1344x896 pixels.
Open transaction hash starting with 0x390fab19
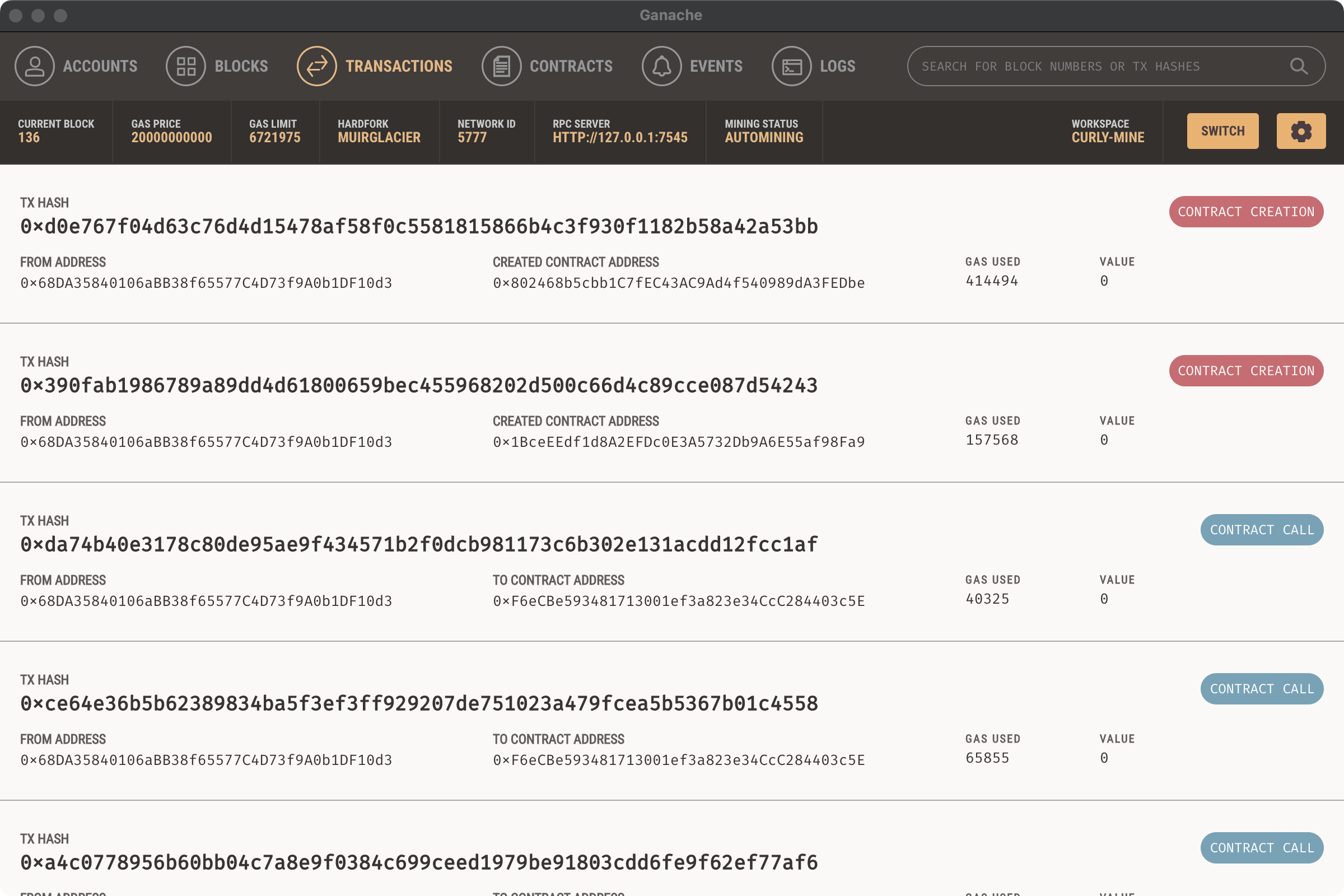click(419, 386)
